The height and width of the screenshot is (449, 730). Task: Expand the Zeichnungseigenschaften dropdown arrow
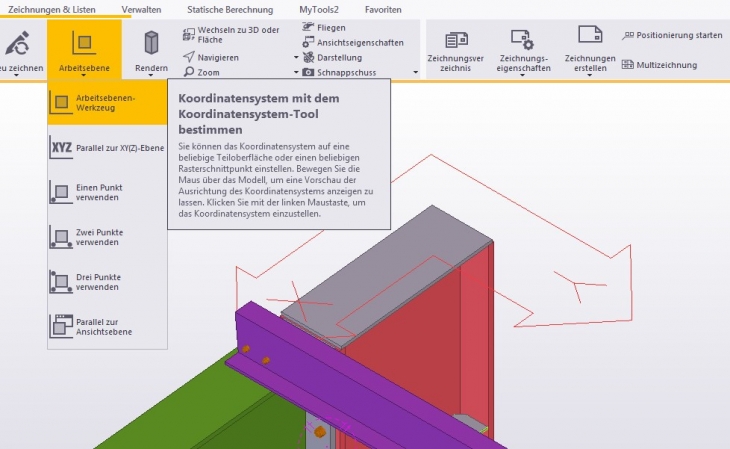point(522,75)
